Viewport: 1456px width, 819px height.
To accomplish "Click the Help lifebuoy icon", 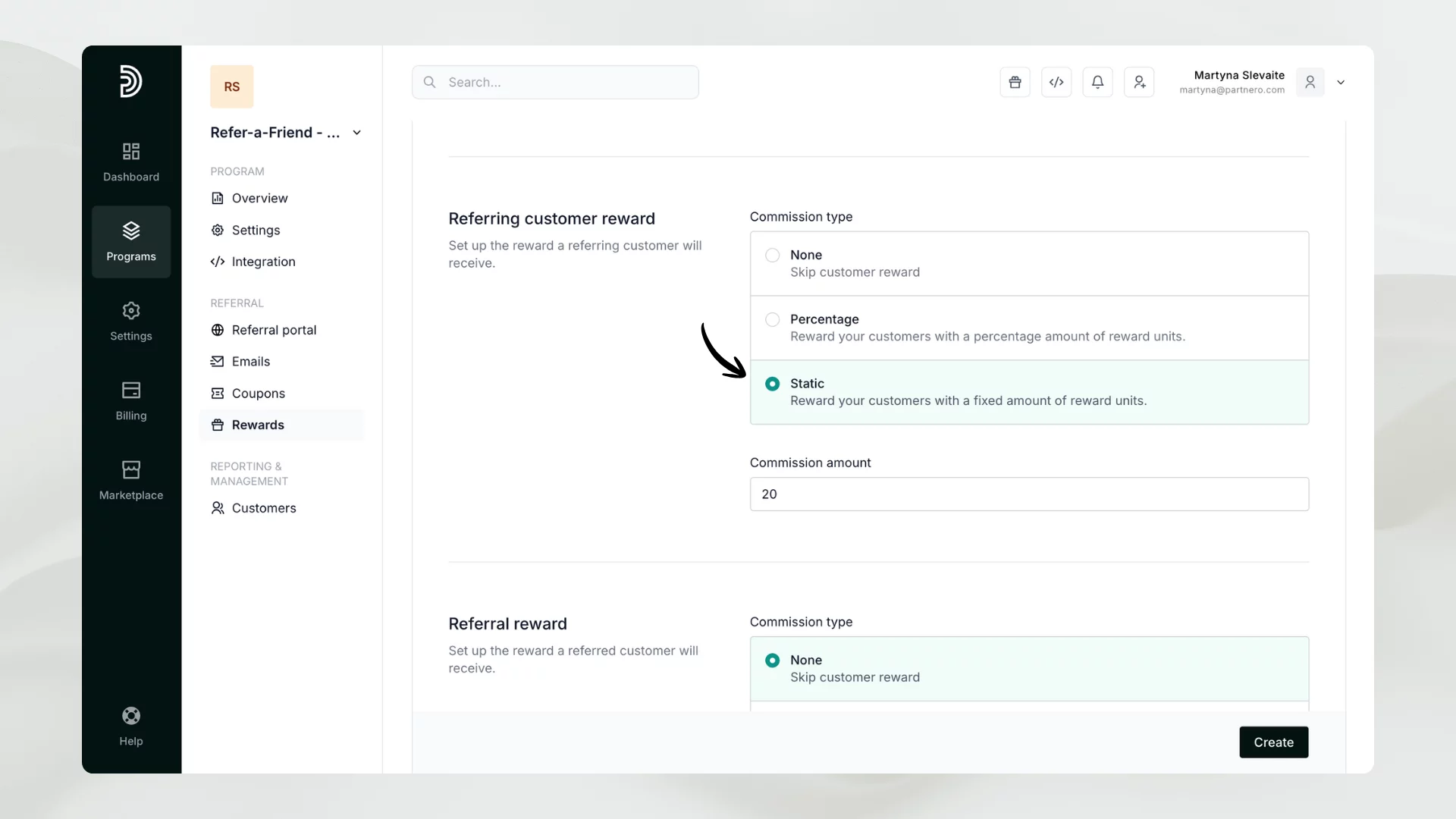I will coord(131,716).
